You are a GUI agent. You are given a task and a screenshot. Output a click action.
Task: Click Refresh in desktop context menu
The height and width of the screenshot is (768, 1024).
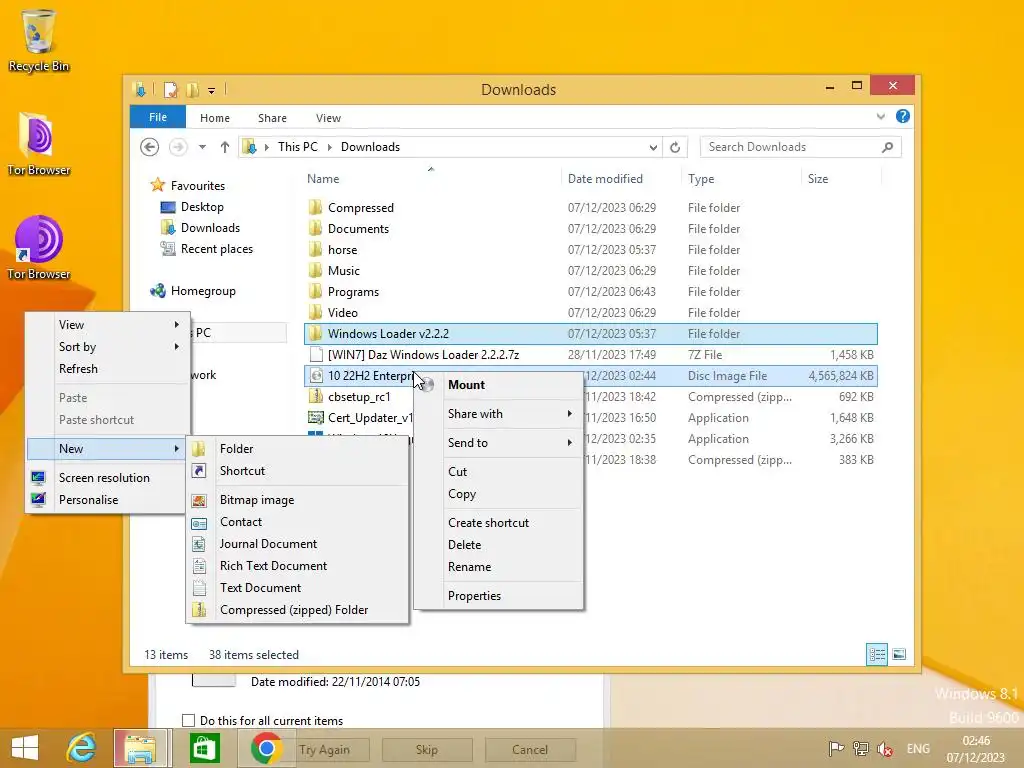(108, 369)
